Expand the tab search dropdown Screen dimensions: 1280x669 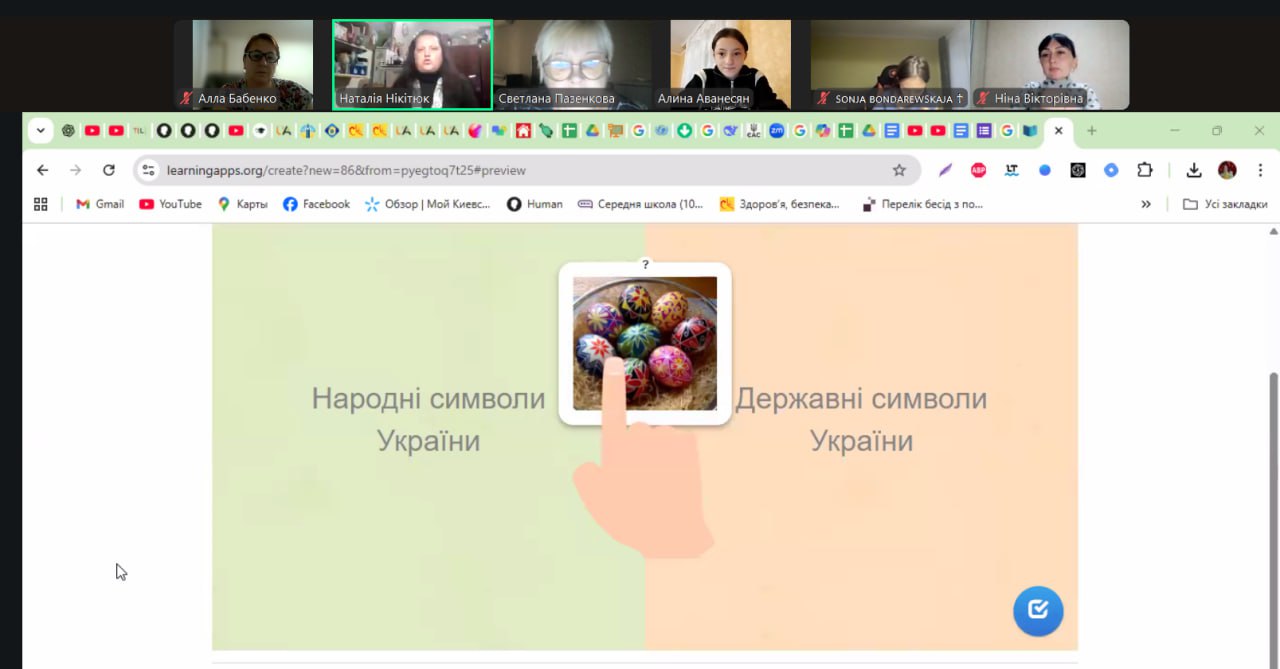pos(40,130)
